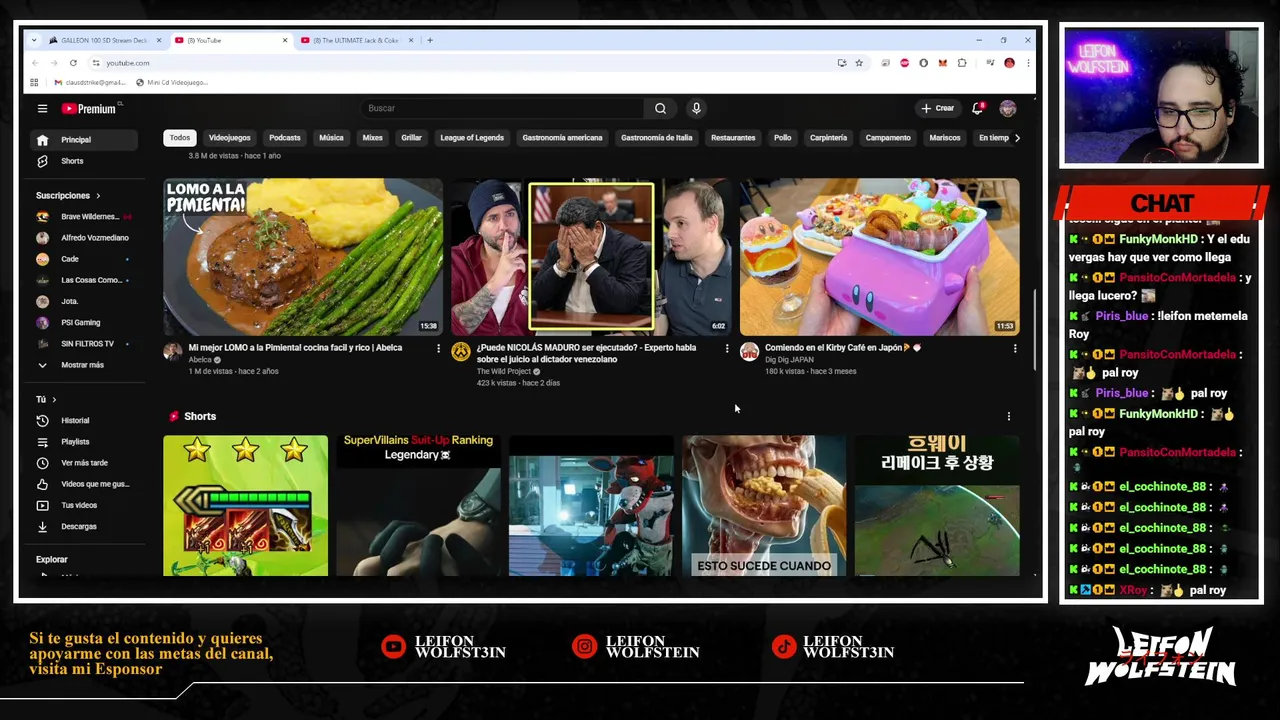Click the Abelca channel avatar

click(172, 351)
